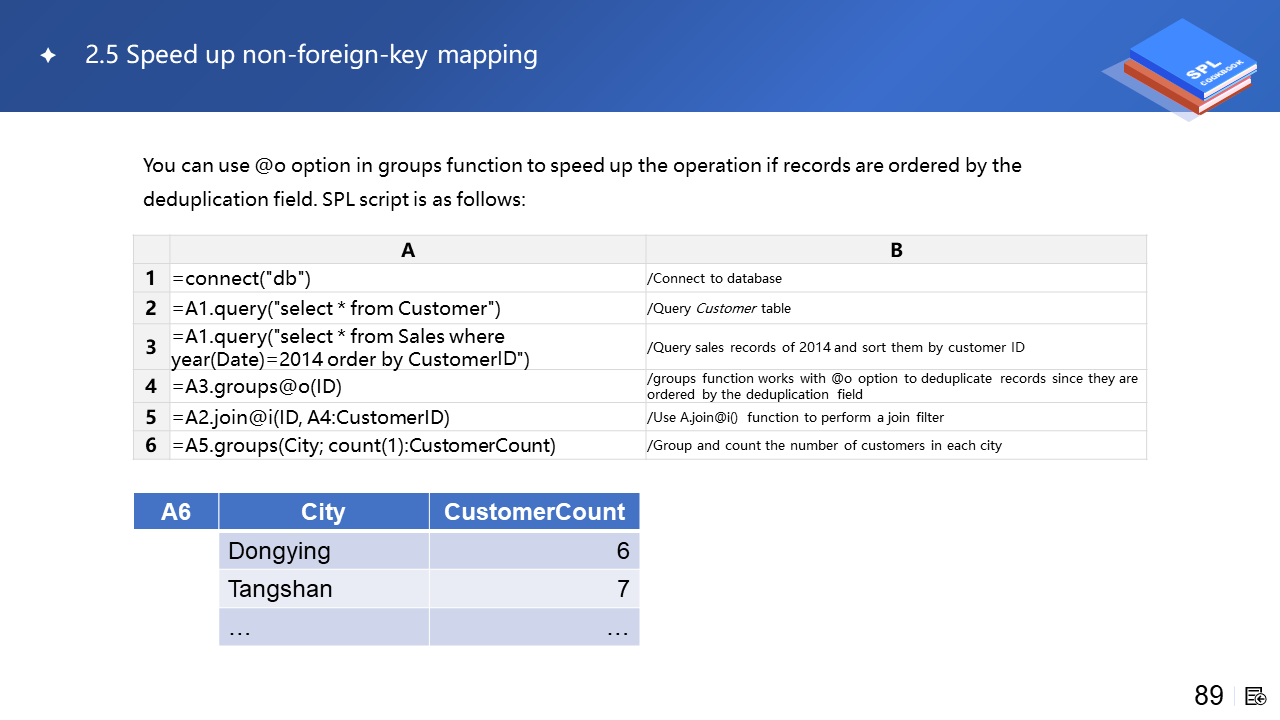Select column B header in script table
Image resolution: width=1280 pixels, height=720 pixels.
pos(896,250)
